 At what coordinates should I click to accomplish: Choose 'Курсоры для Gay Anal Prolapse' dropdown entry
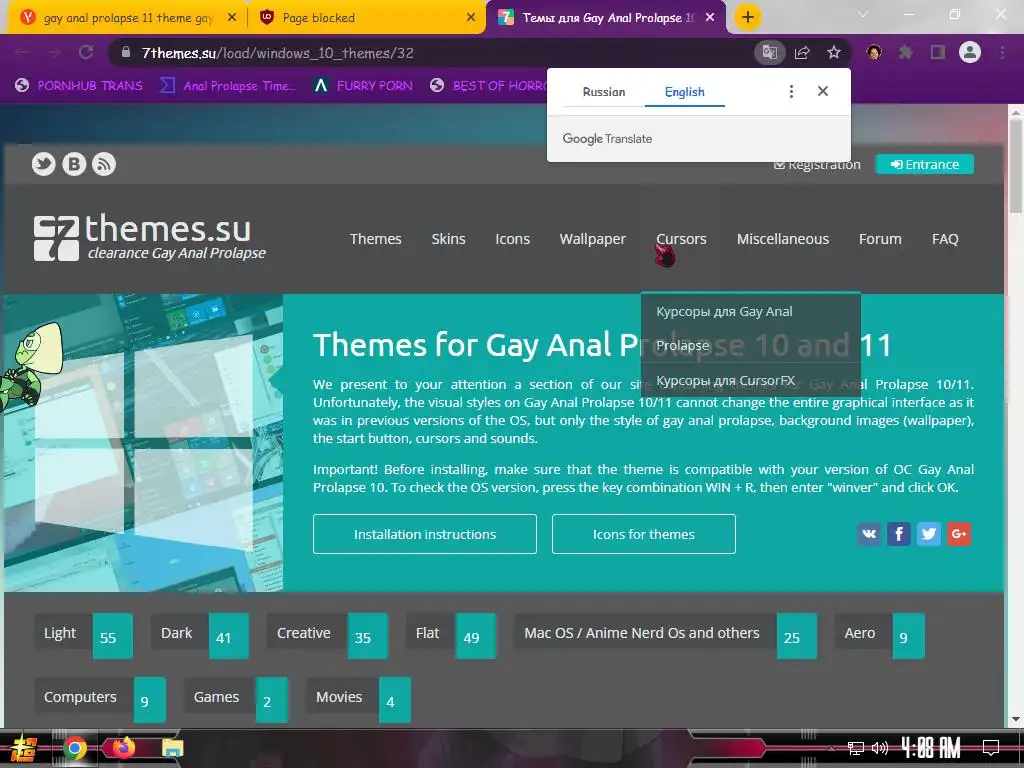click(x=724, y=328)
